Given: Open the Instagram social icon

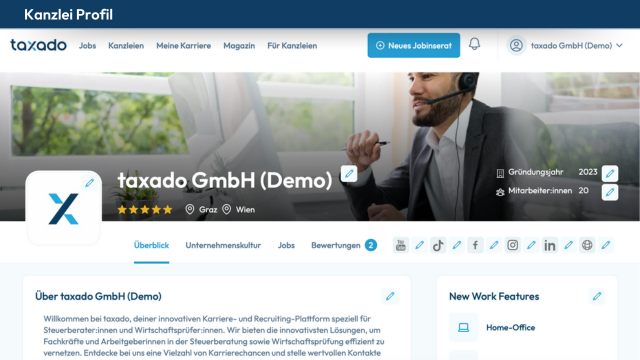Looking at the screenshot, I should [x=513, y=245].
